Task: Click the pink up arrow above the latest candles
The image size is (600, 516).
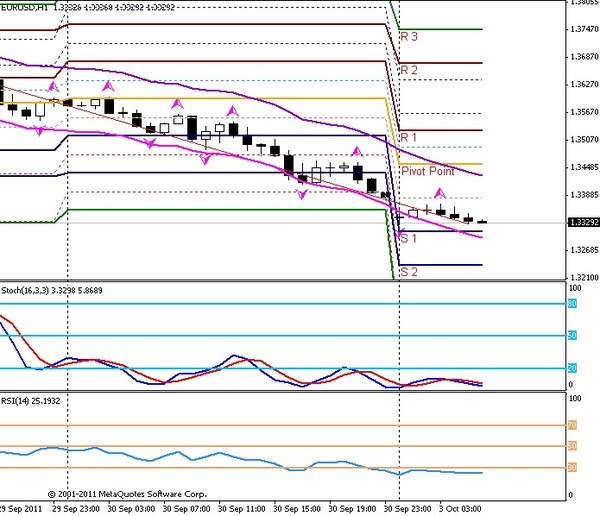Action: tap(438, 191)
